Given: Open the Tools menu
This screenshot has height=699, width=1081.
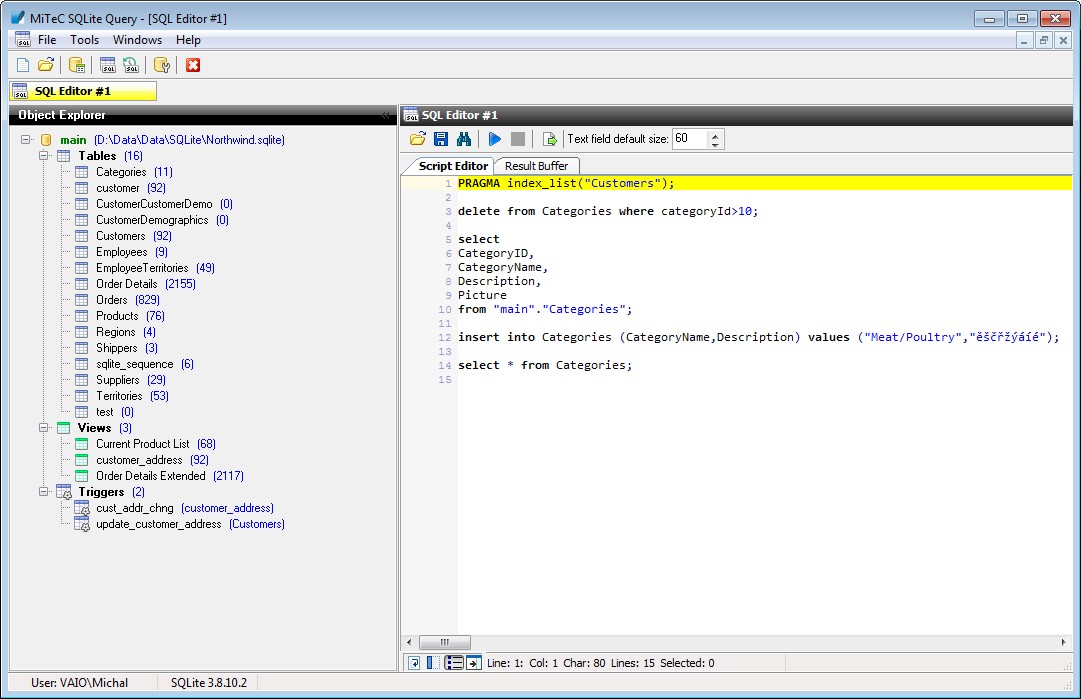Looking at the screenshot, I should (x=84, y=40).
